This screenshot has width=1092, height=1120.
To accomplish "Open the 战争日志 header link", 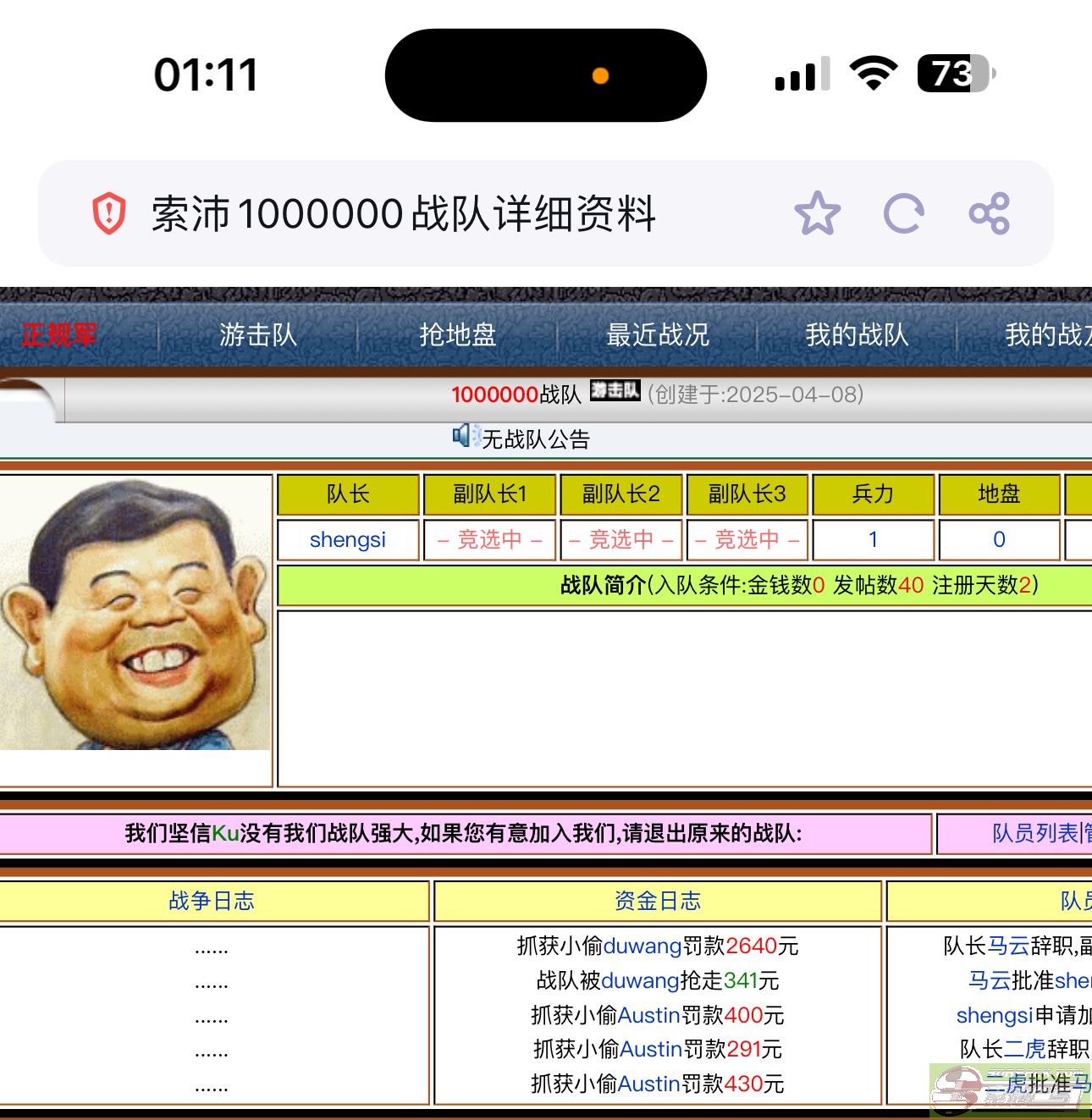I will coord(212,901).
